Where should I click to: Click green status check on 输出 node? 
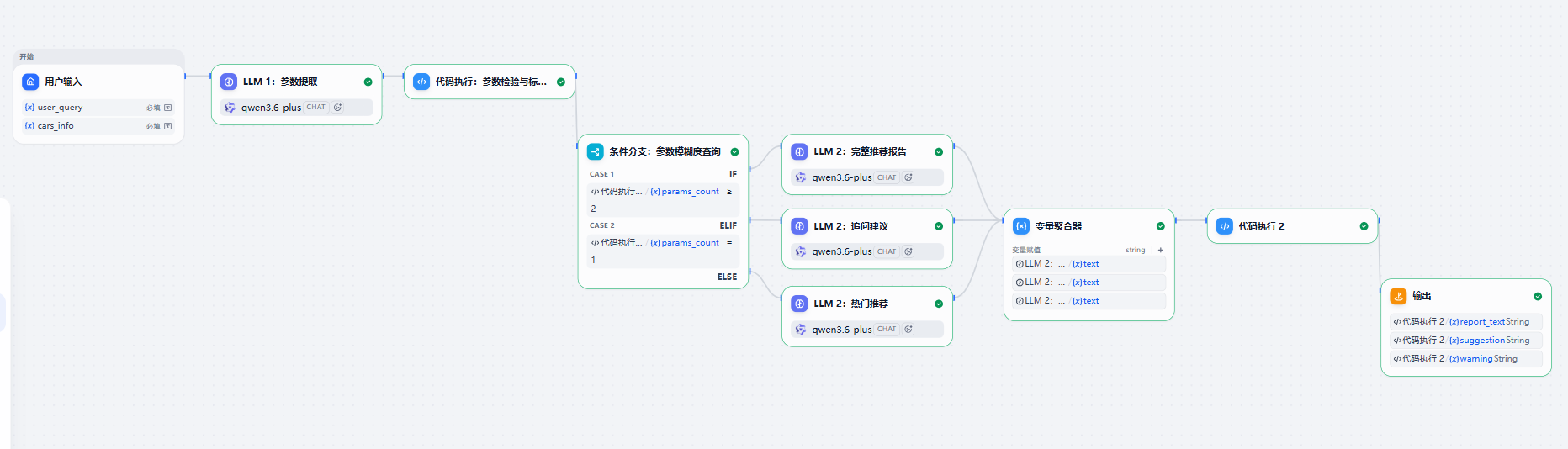coord(1538,296)
